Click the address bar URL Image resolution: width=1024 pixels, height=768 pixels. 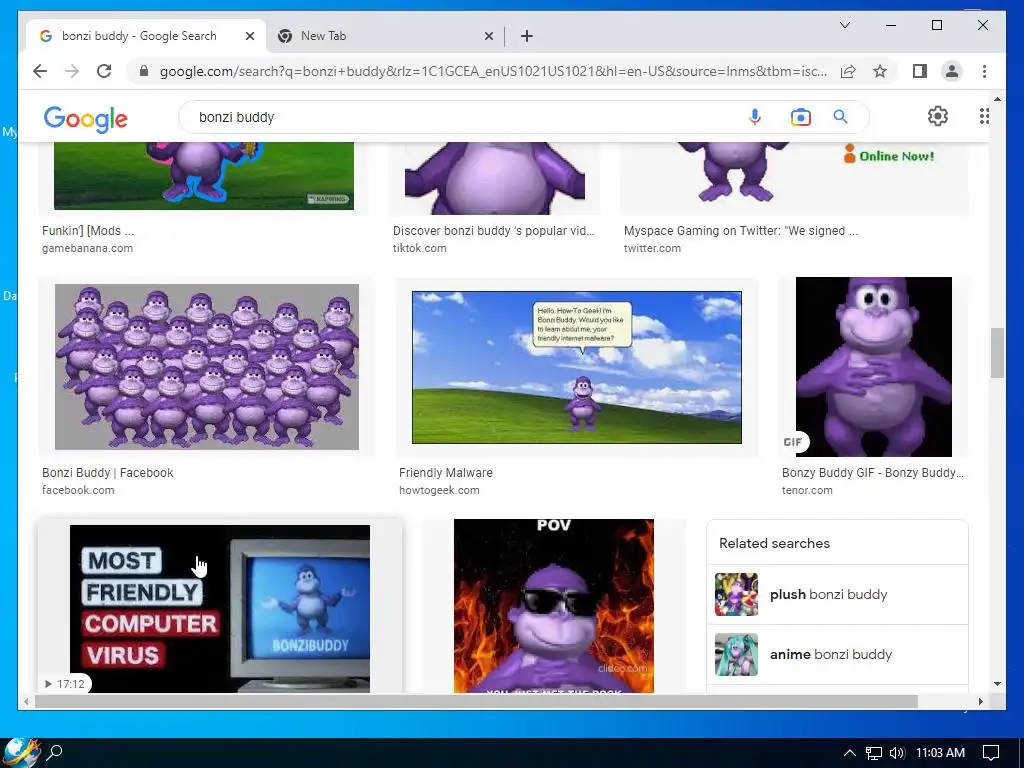pos(493,71)
